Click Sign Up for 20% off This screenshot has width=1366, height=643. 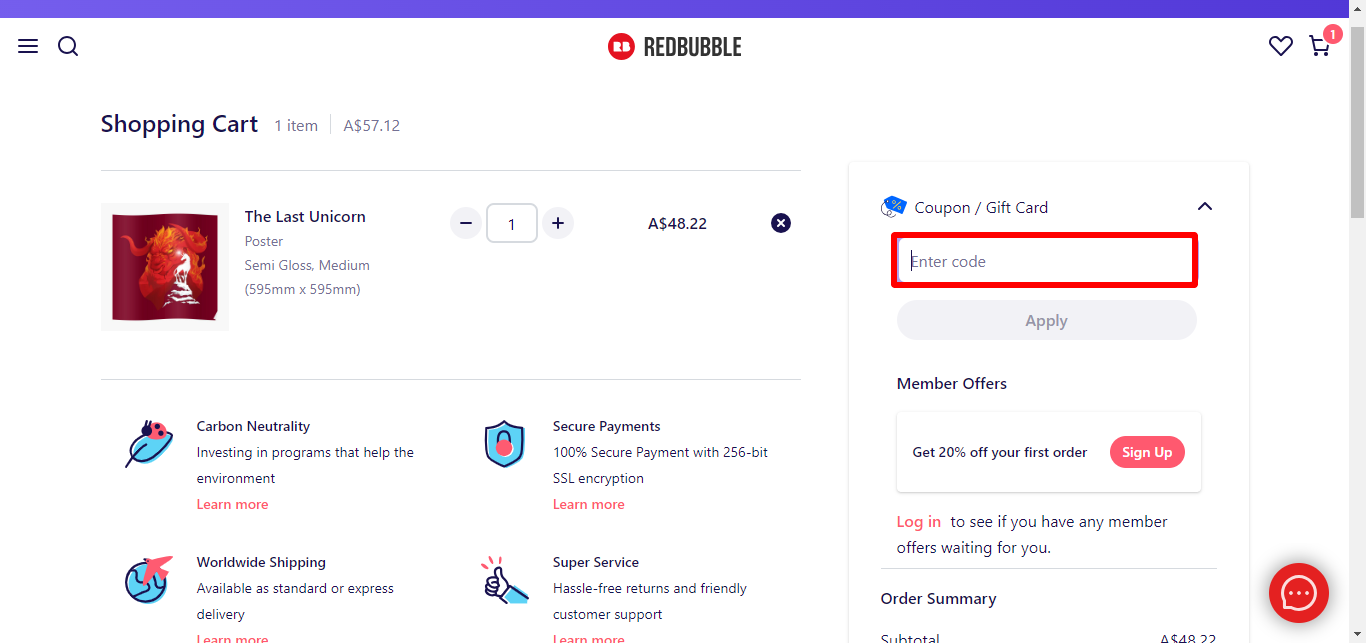coord(1147,452)
